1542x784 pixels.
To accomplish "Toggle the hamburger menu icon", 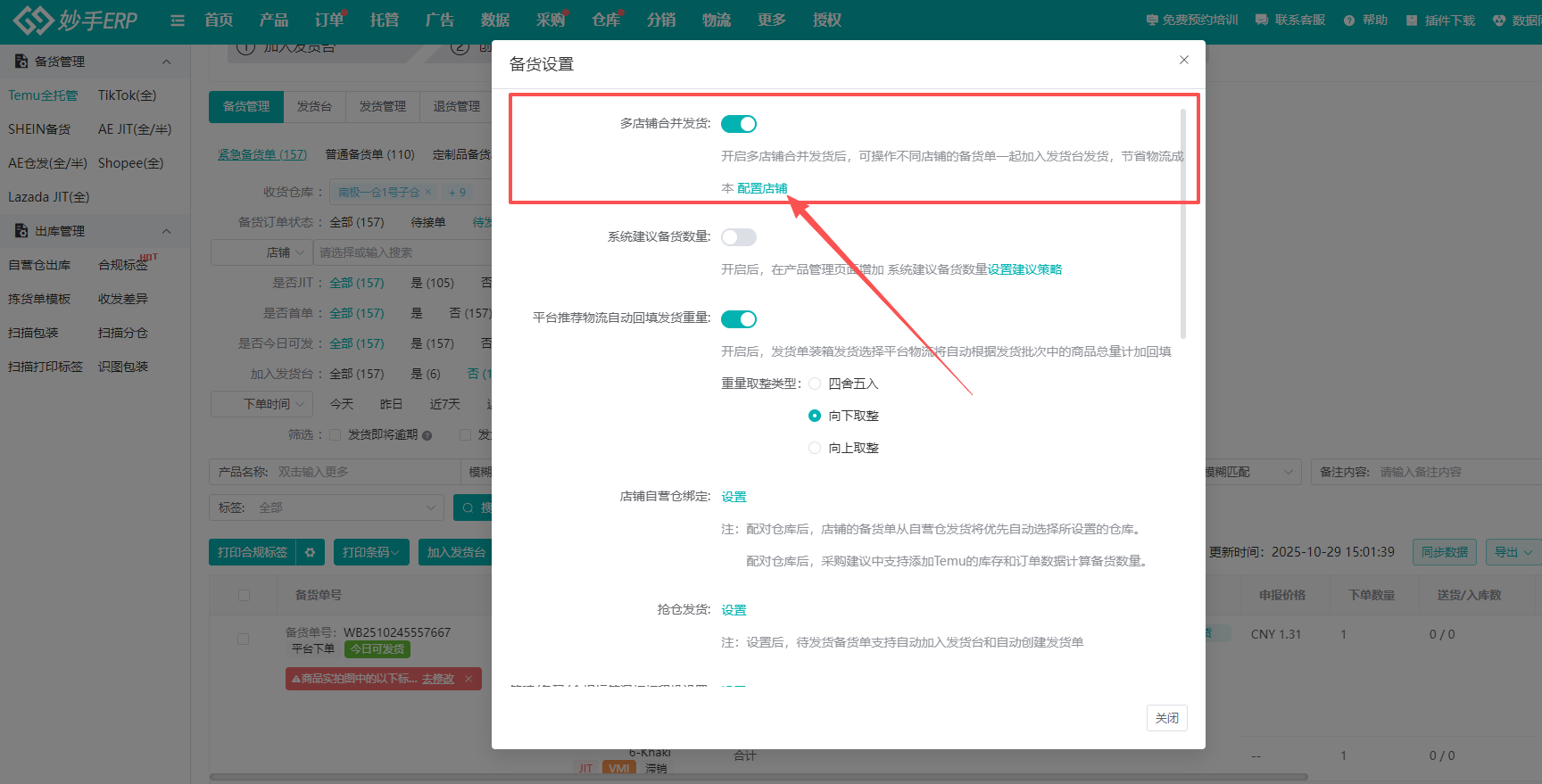I will point(178,21).
